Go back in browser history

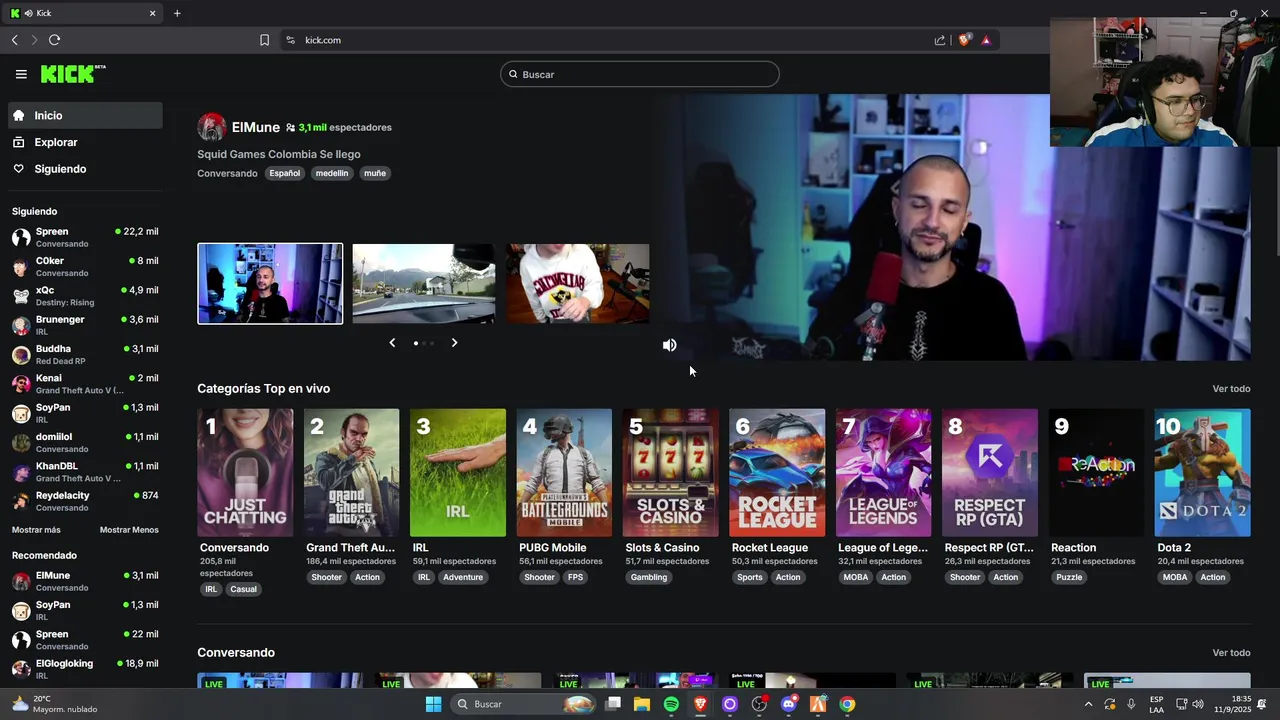click(x=15, y=40)
